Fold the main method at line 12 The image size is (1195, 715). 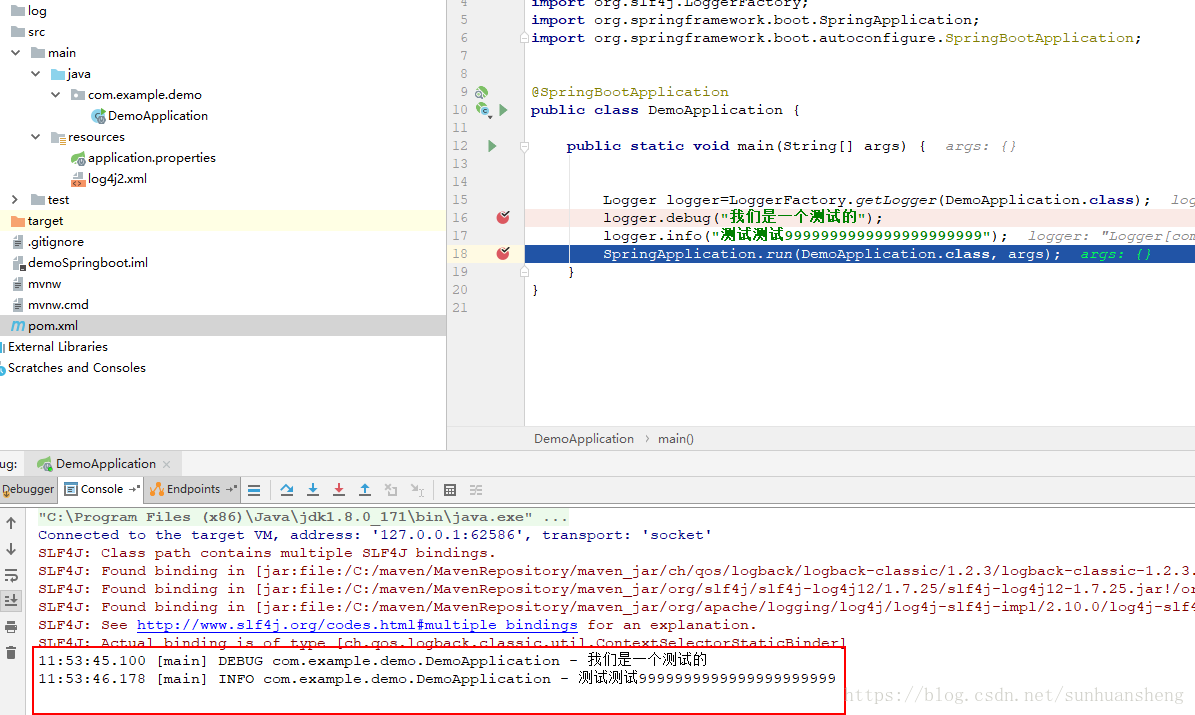tap(524, 146)
